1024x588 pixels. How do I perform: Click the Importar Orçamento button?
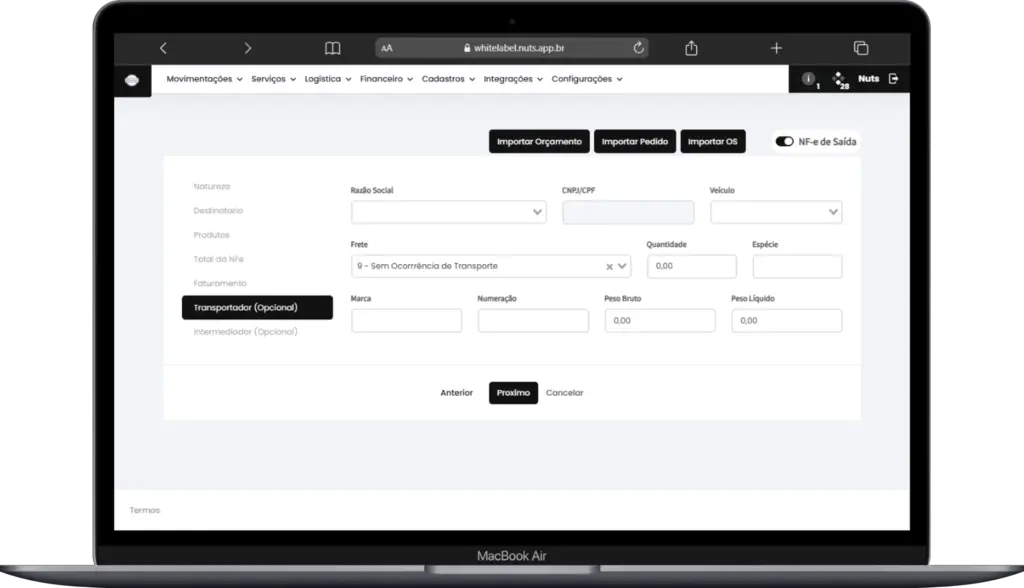tap(539, 142)
